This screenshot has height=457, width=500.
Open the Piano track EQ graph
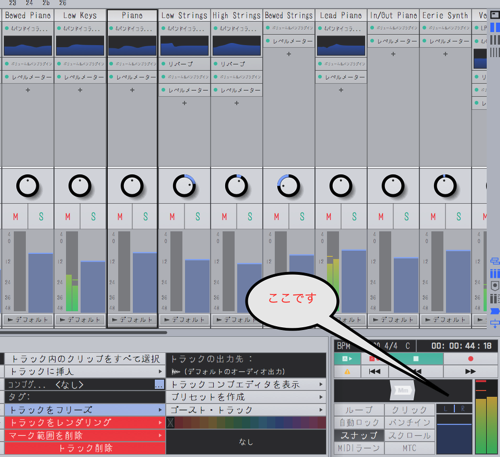132,46
